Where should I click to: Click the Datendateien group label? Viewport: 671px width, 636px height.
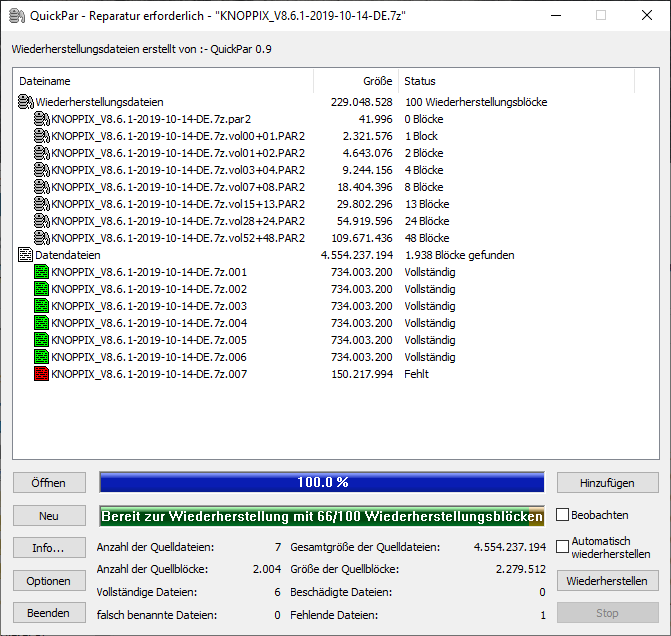pos(68,255)
